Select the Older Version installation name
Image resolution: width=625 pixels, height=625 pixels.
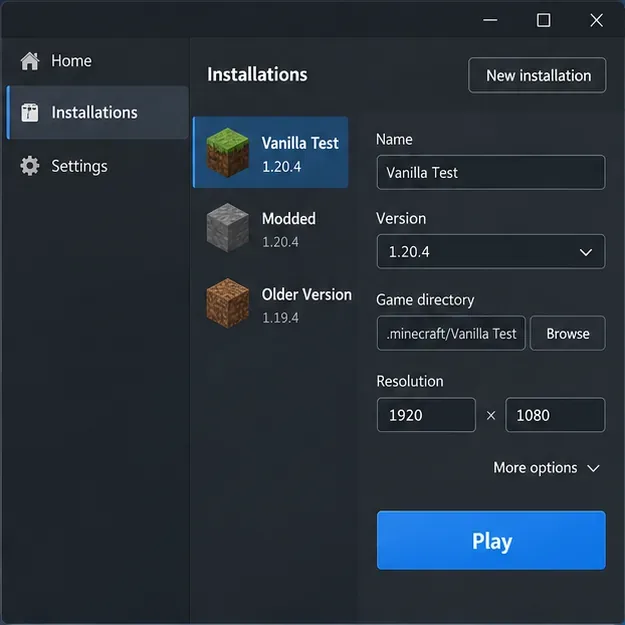[x=307, y=295]
